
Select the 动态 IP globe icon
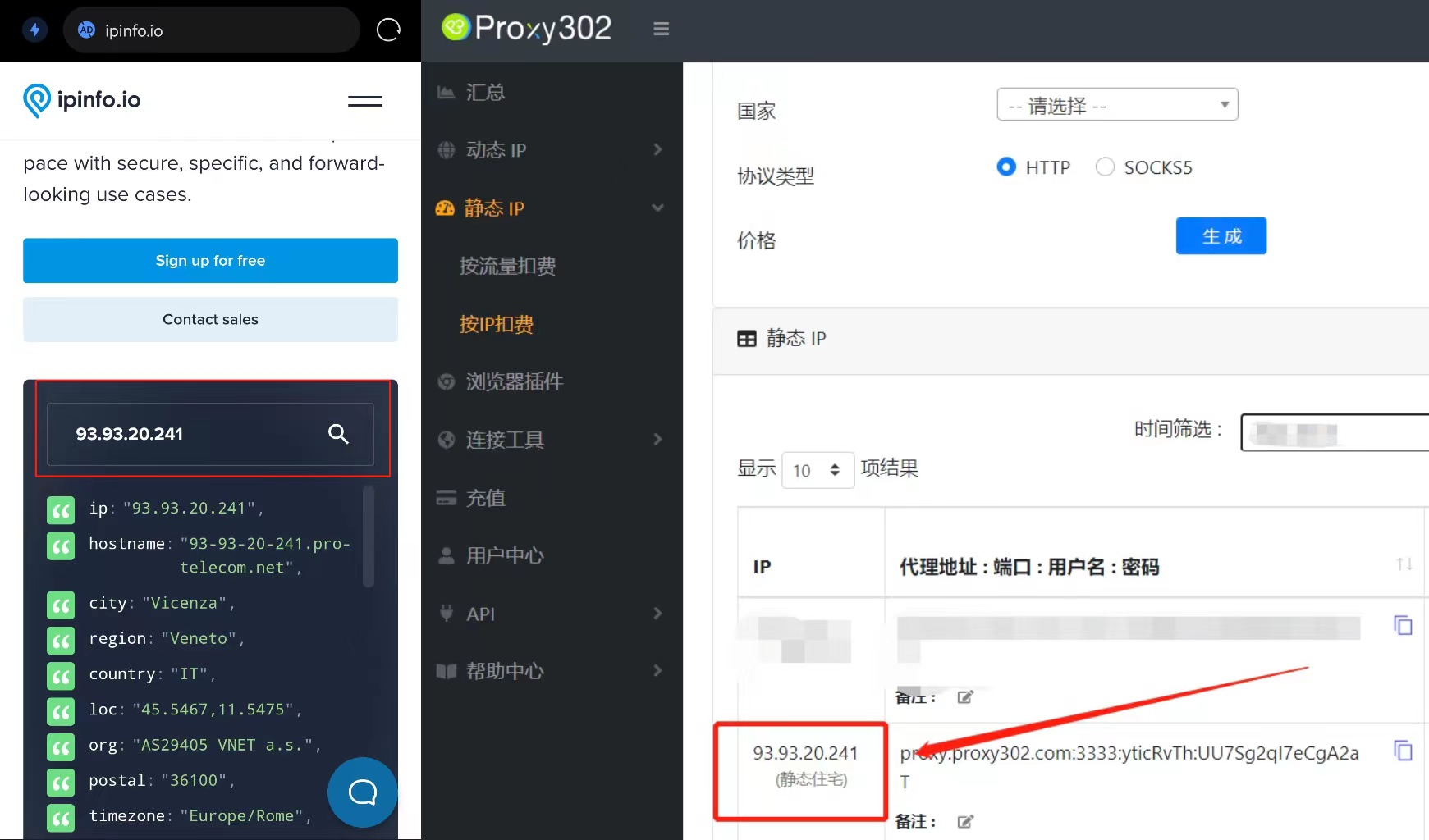coord(446,149)
